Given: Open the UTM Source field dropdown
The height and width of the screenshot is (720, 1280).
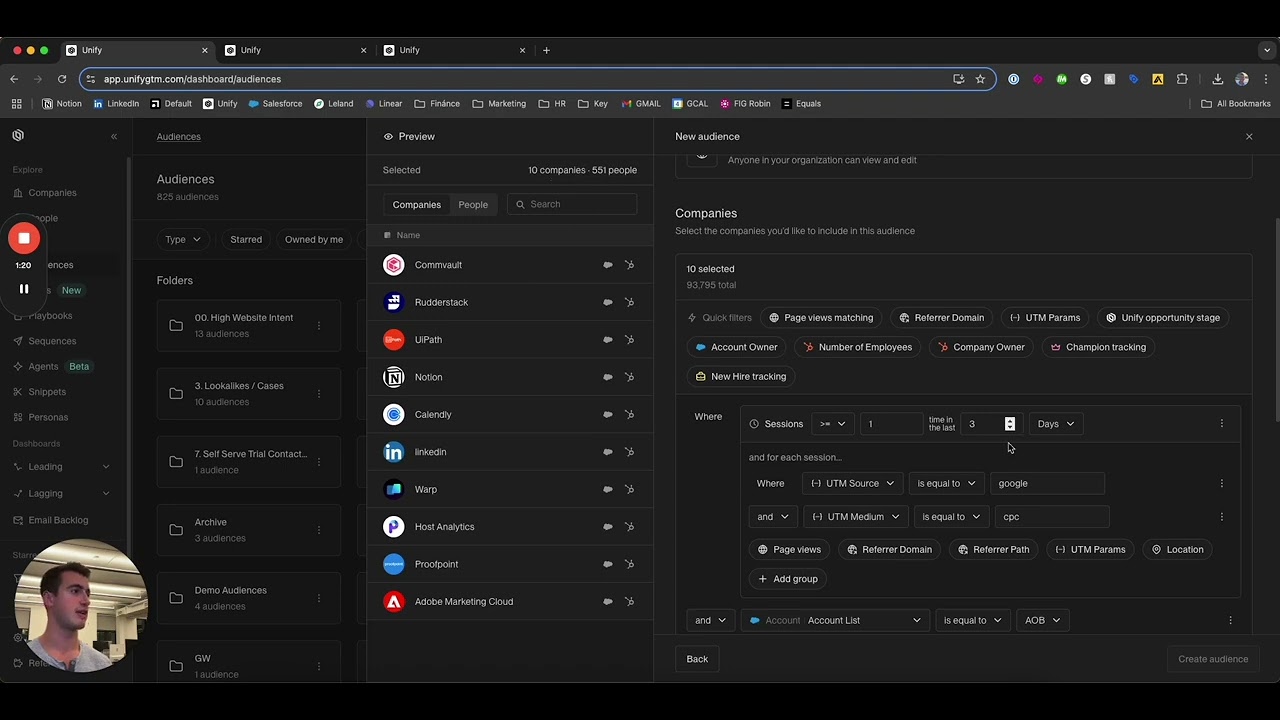Looking at the screenshot, I should [x=852, y=483].
